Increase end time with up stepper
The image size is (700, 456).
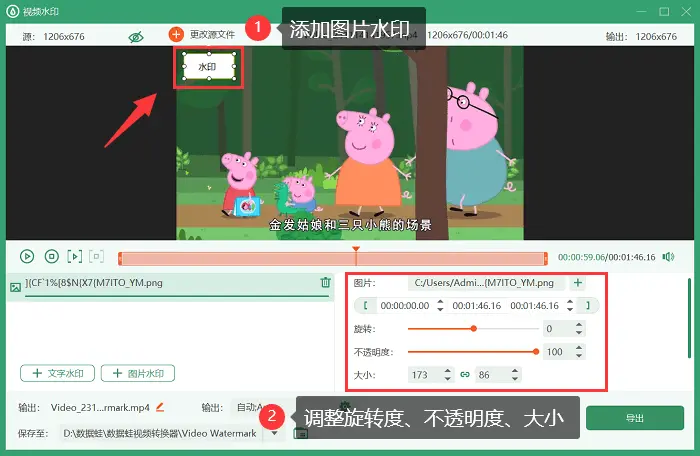pos(570,302)
